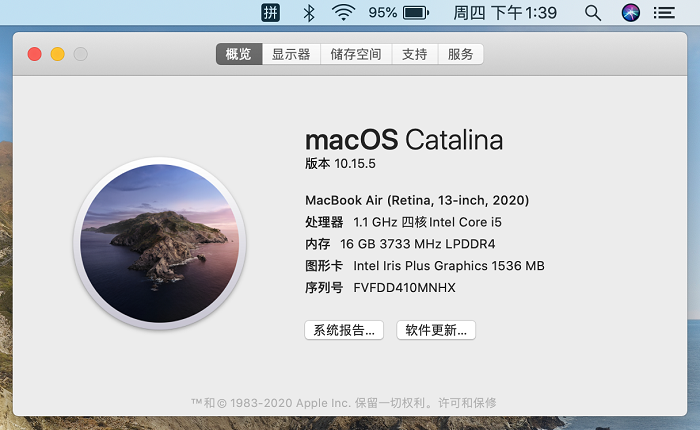Open 系统报告... button
The height and width of the screenshot is (430, 700).
344,330
